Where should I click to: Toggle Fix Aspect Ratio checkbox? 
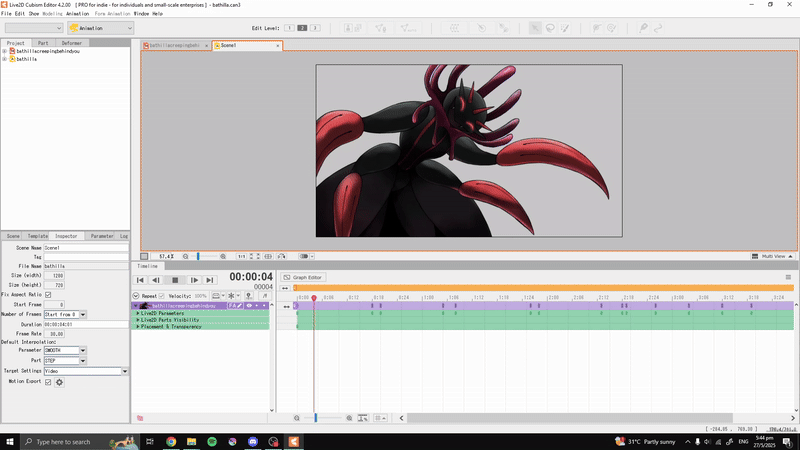[x=48, y=294]
